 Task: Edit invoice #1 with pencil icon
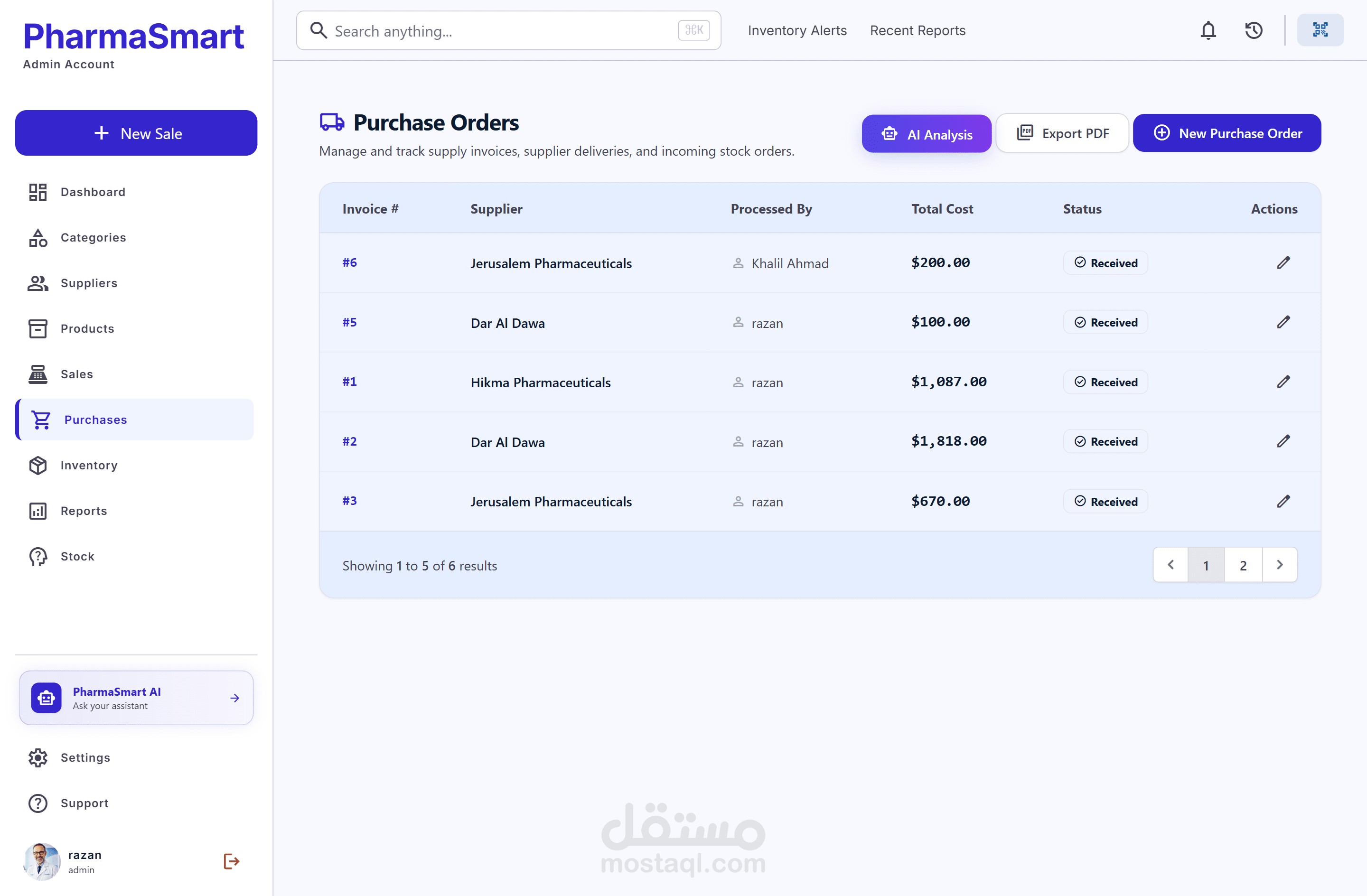point(1283,382)
